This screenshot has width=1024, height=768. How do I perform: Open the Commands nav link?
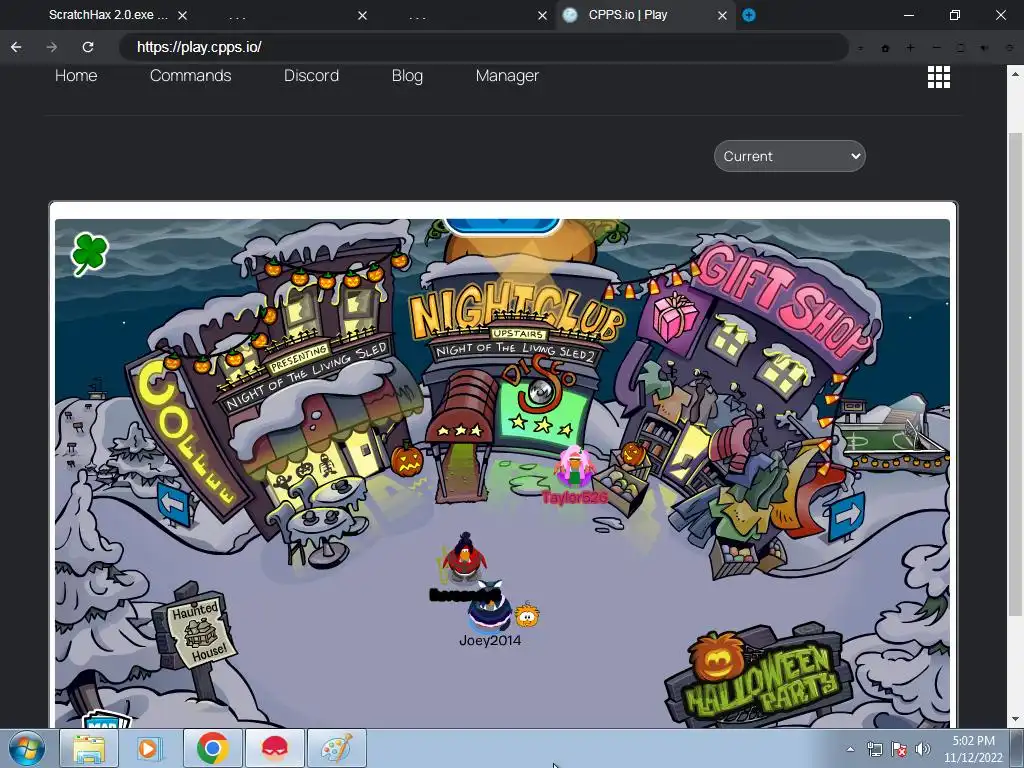[x=191, y=76]
